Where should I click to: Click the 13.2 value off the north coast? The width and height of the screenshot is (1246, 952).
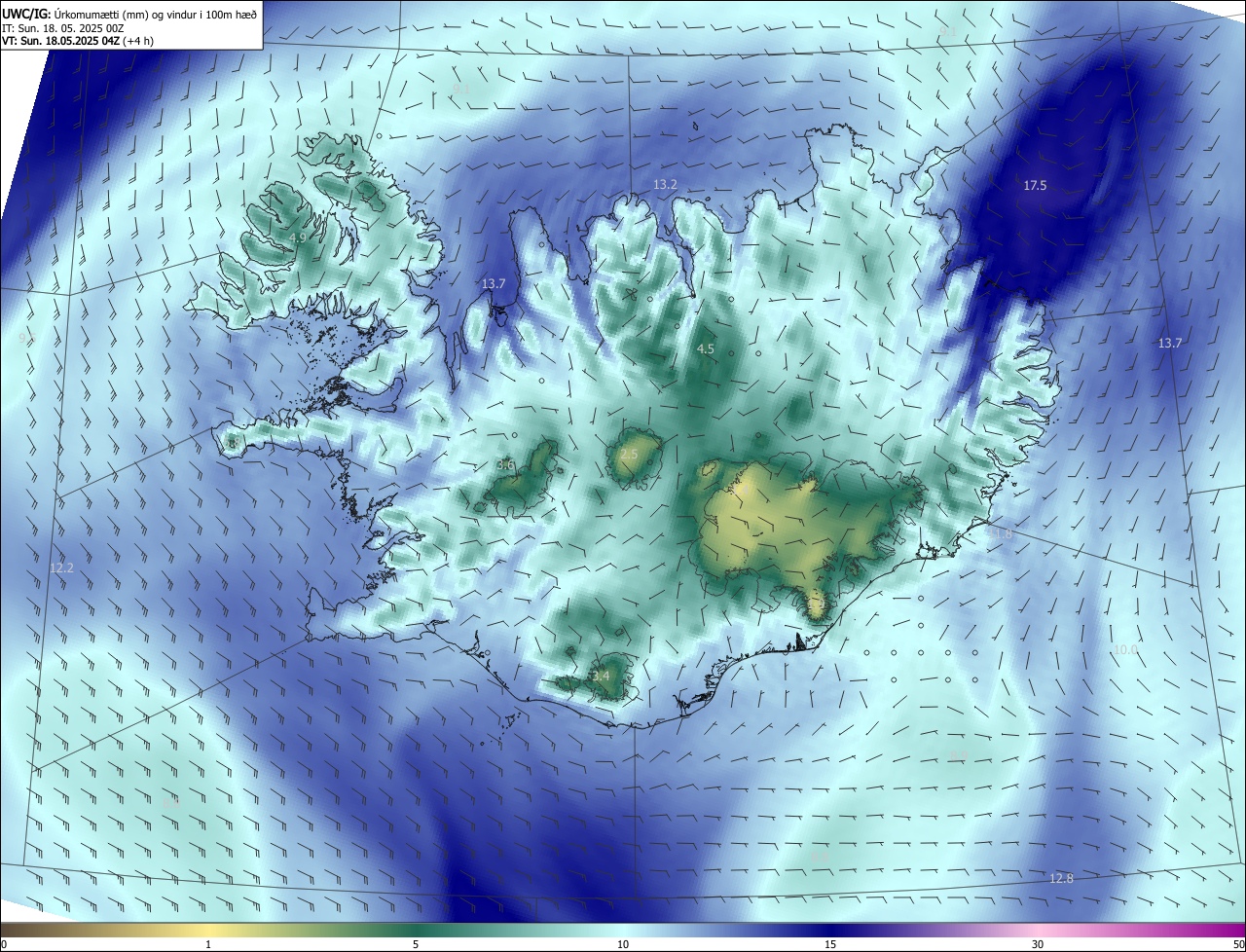point(665,184)
